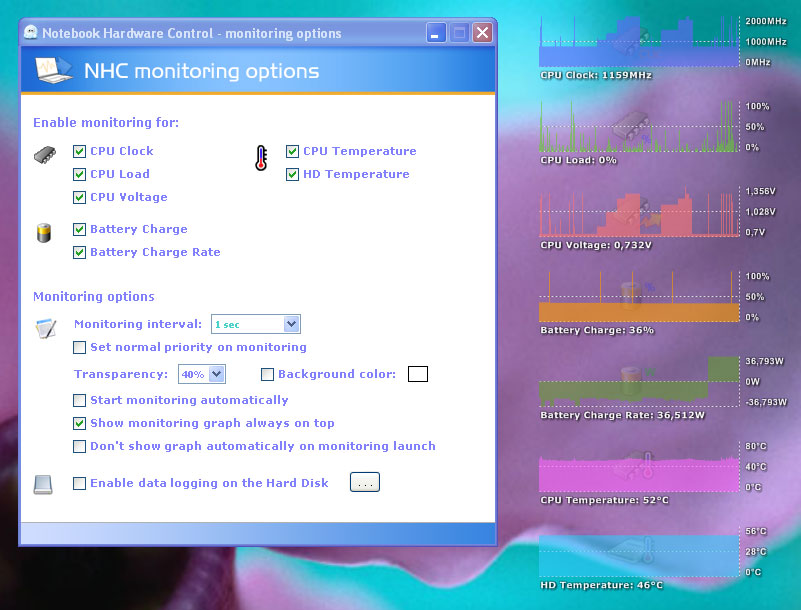Pick the Background color swatch

click(418, 375)
